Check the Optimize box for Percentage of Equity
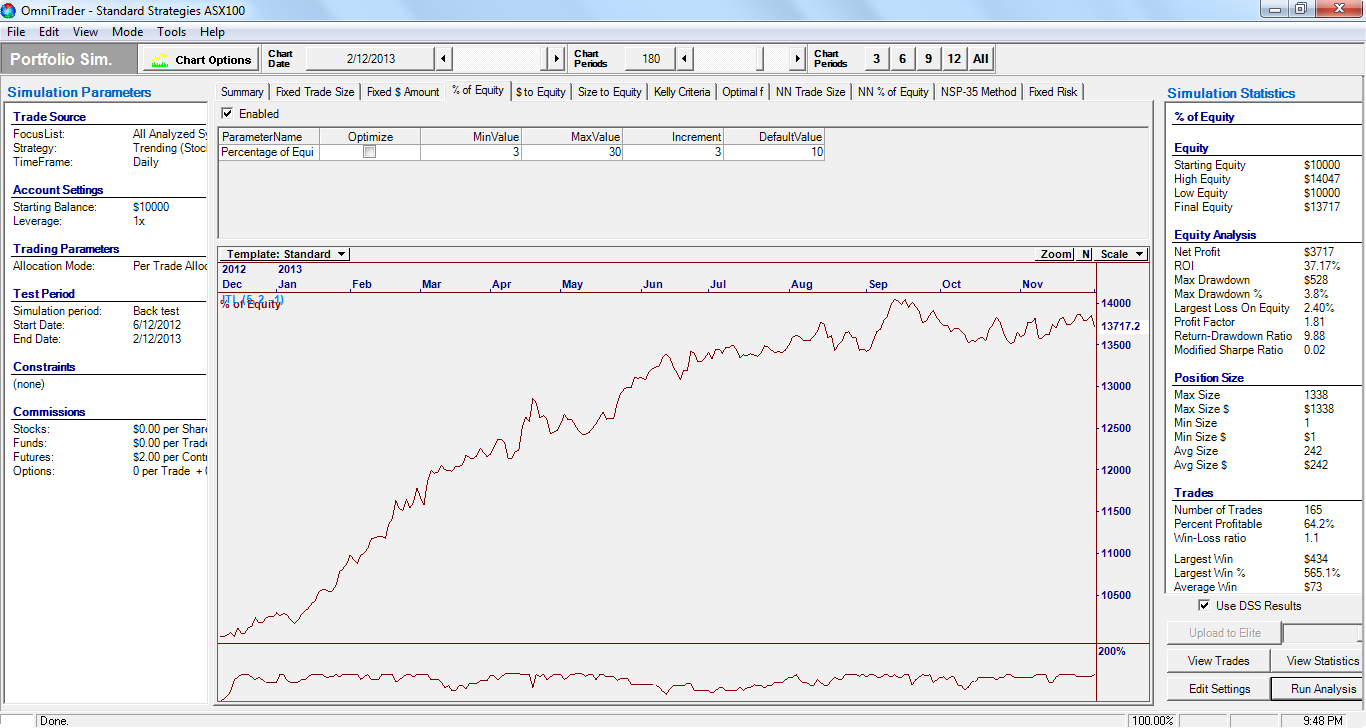 [370, 152]
